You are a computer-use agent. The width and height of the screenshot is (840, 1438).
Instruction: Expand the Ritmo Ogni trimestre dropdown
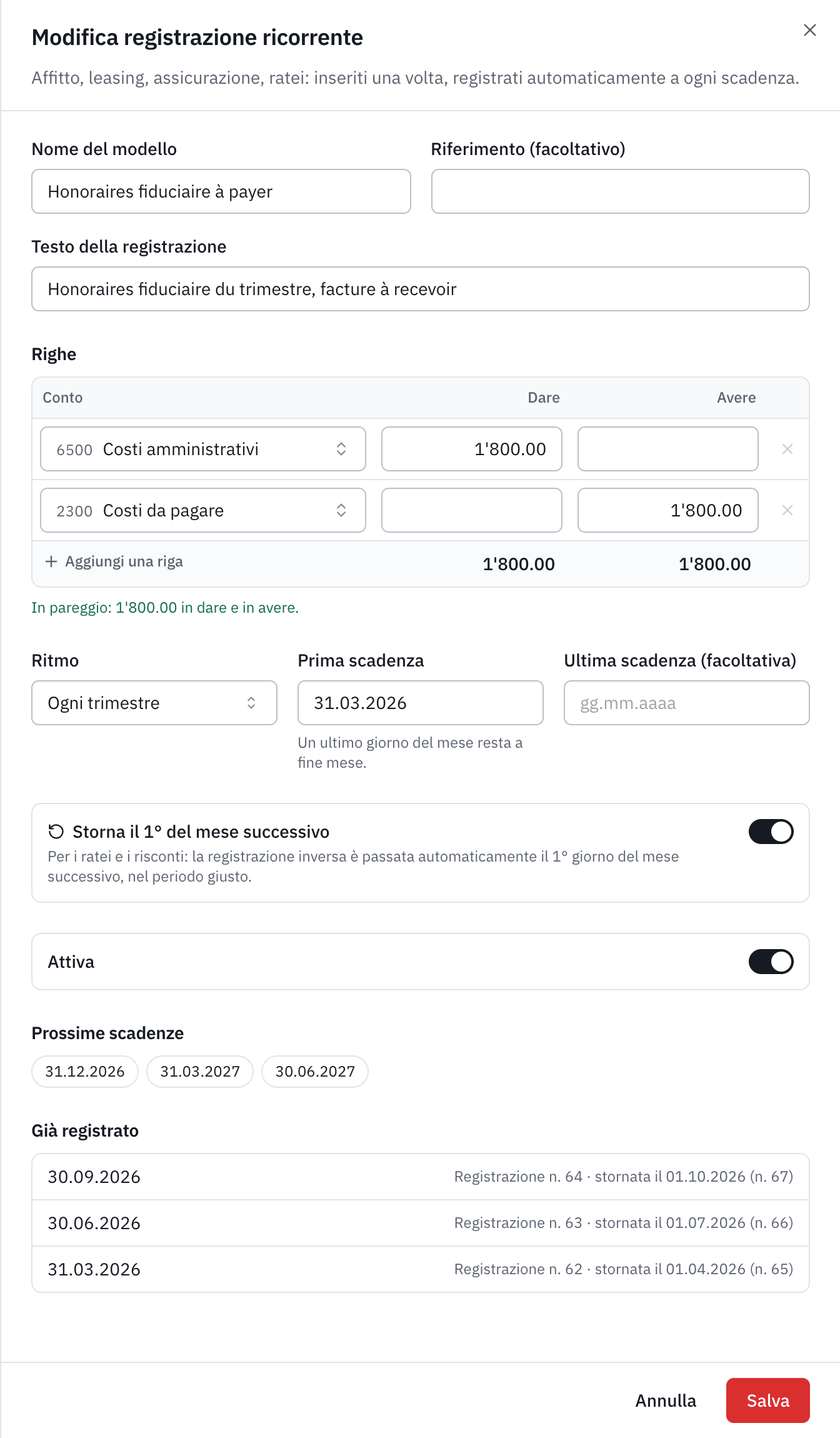154,703
